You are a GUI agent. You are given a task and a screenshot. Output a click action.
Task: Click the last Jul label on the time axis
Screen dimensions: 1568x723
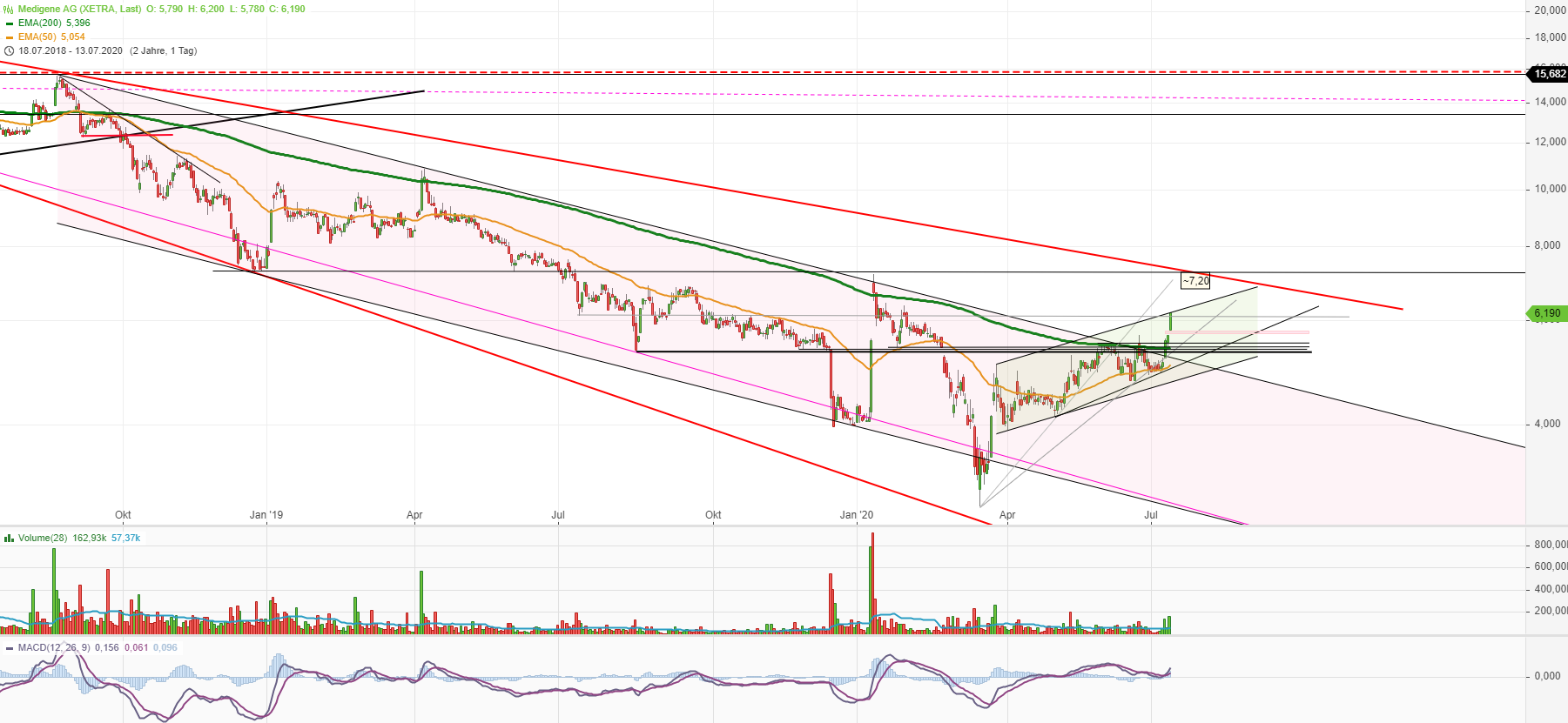pyautogui.click(x=1151, y=515)
